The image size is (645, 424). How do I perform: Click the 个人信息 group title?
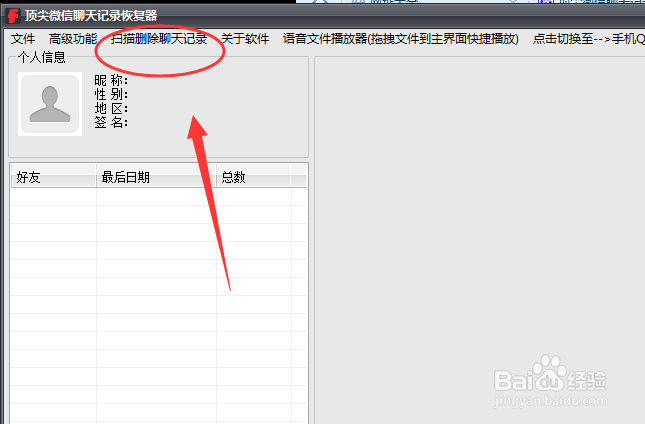pos(42,58)
